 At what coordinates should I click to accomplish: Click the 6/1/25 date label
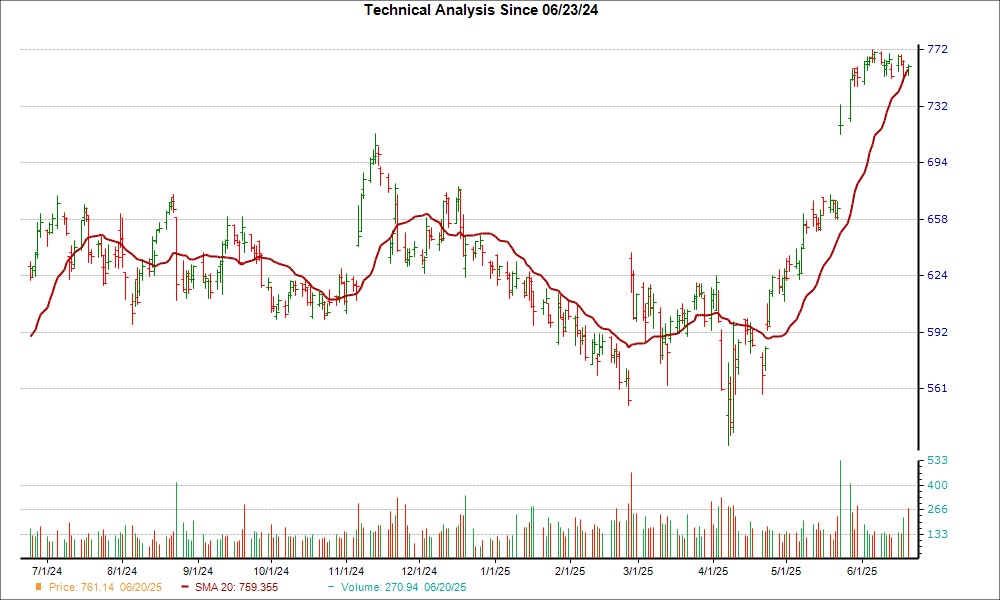pos(862,571)
